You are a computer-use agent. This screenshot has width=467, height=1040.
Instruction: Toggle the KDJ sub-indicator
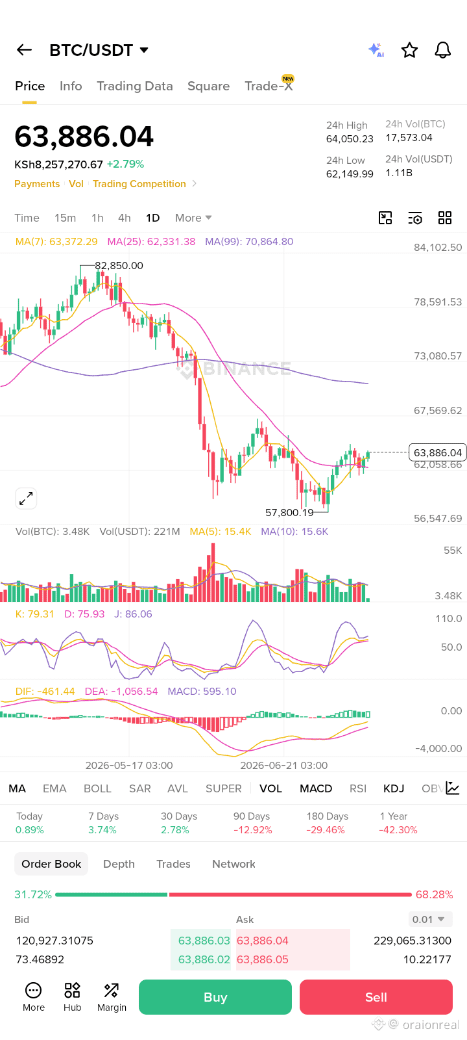[x=394, y=789]
